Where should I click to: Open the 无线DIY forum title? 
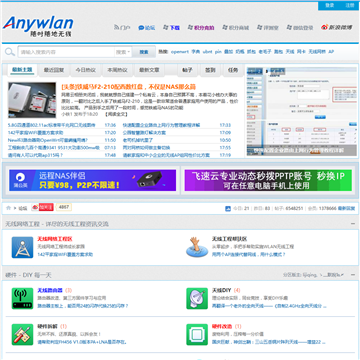(x=222, y=290)
